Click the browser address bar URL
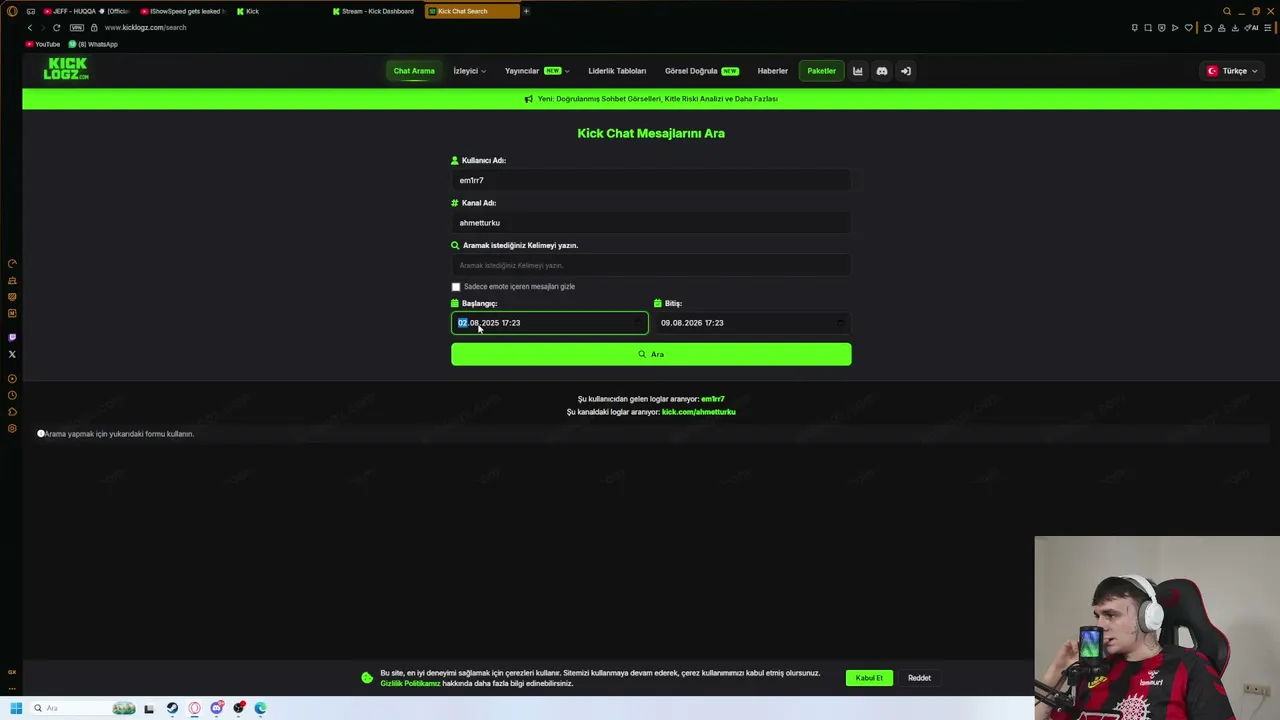The height and width of the screenshot is (720, 1280). [146, 28]
